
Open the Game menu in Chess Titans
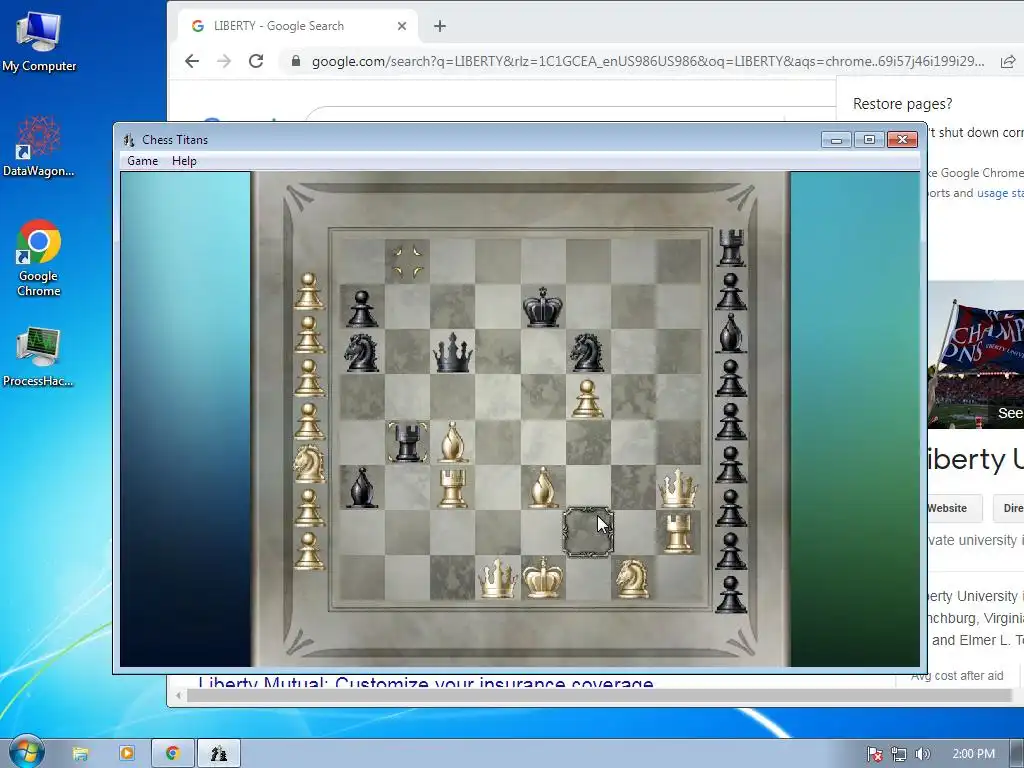tap(142, 161)
